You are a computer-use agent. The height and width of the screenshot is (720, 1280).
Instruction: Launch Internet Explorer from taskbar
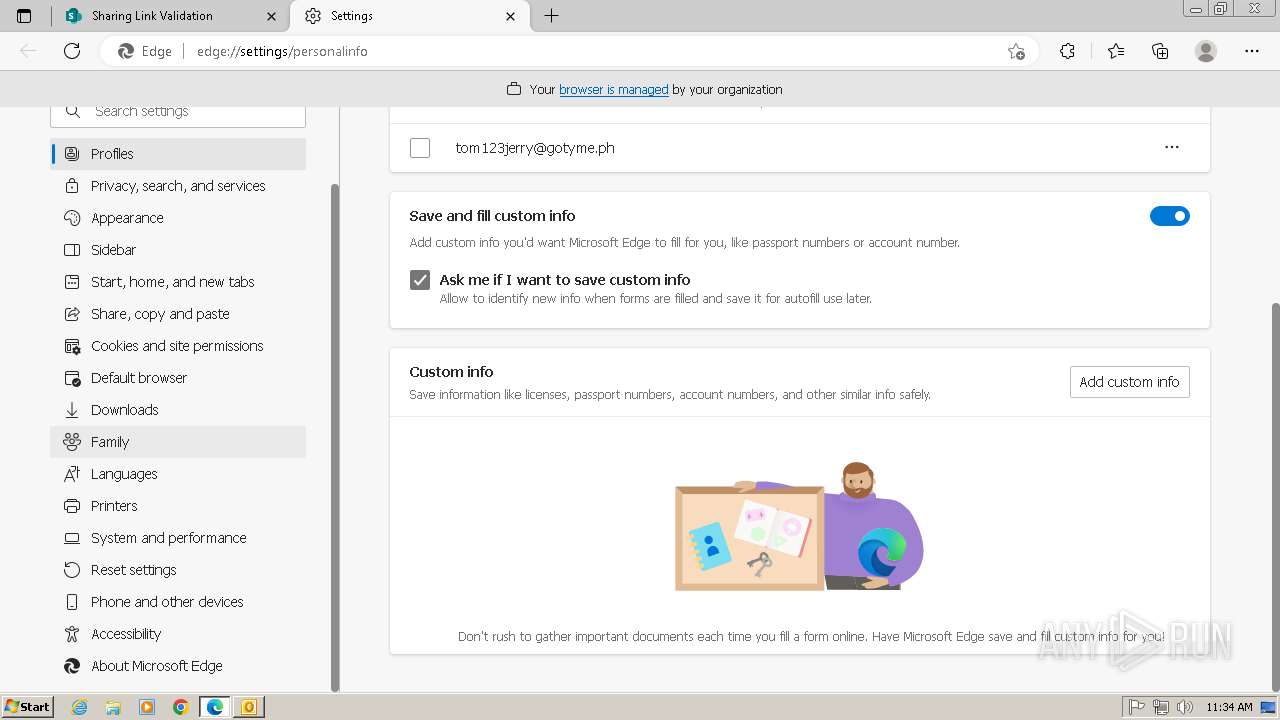[79, 707]
